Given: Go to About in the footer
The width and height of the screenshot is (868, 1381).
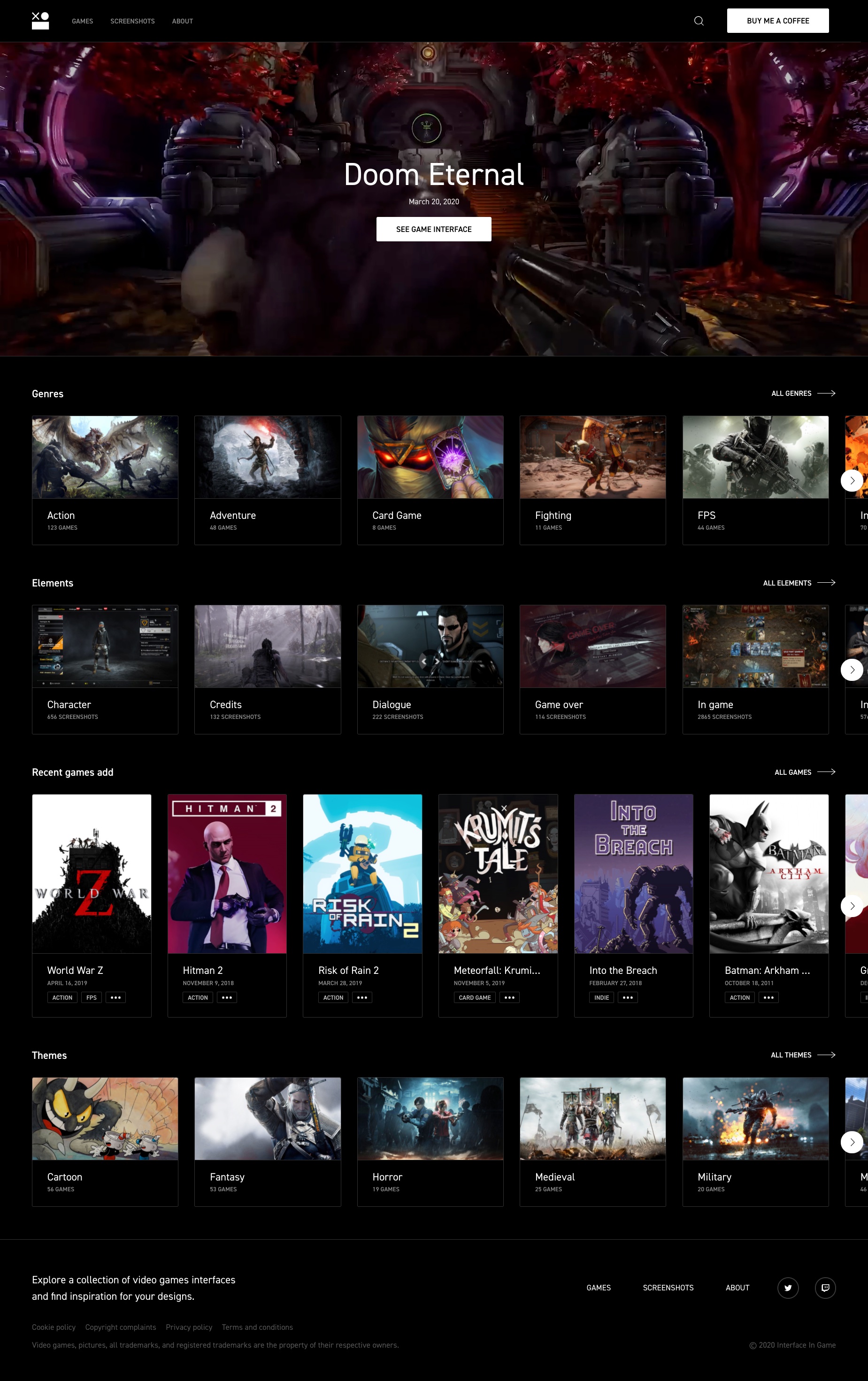Looking at the screenshot, I should [737, 1288].
